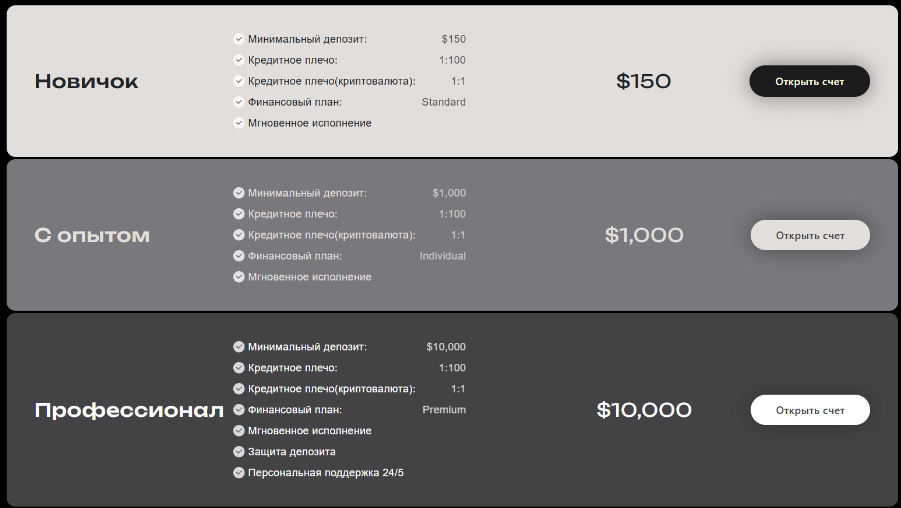Click the checkmark beside Минимальный депозит in Новичок plan
901x508 pixels.
pos(239,39)
